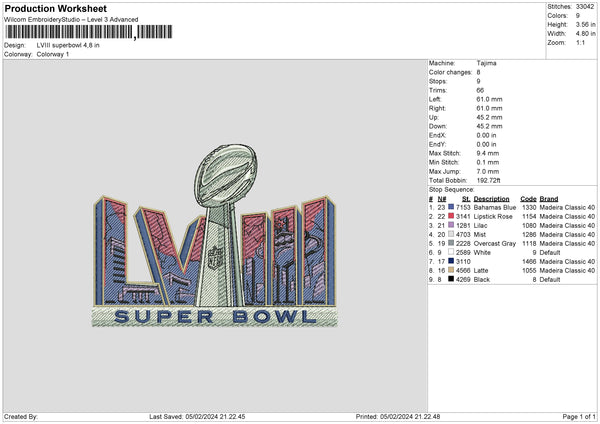Select the Mist color swatch
This screenshot has width=600, height=424.
[451, 234]
